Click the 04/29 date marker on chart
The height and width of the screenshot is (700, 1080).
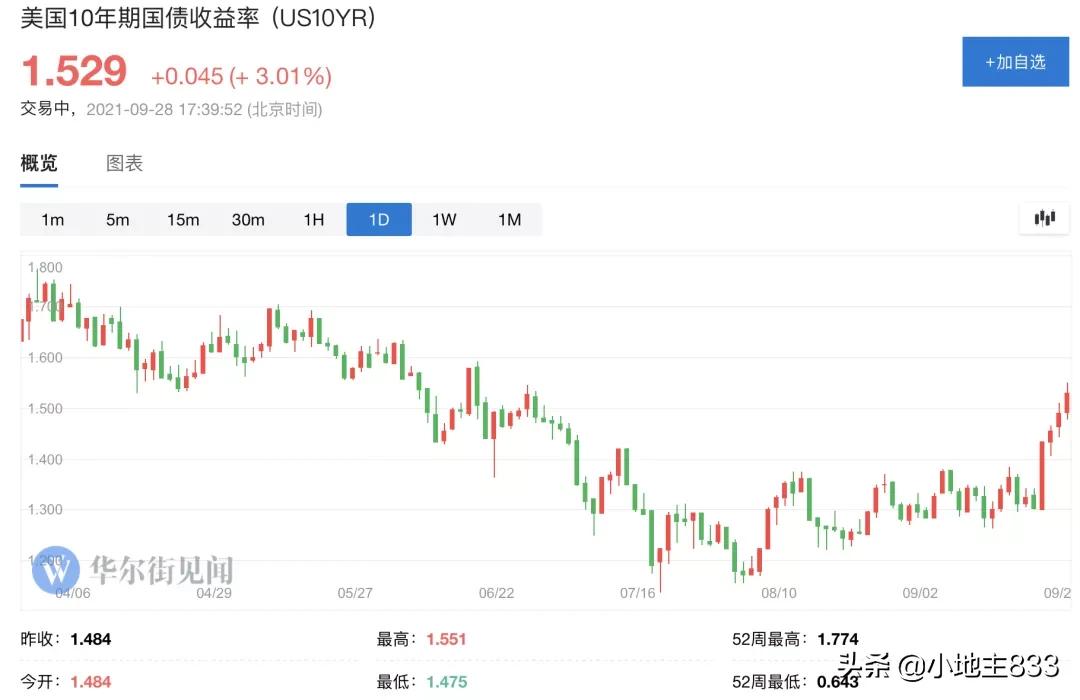click(x=215, y=593)
